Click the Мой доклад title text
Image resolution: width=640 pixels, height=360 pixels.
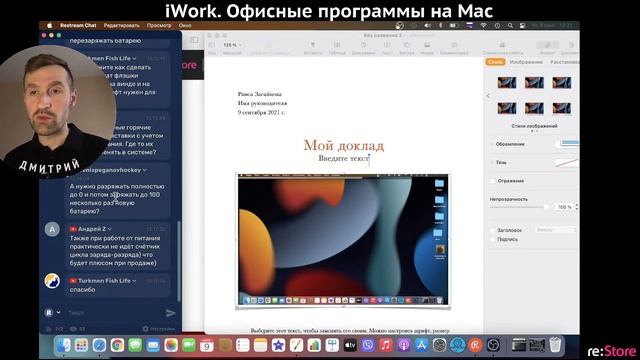pyautogui.click(x=344, y=145)
